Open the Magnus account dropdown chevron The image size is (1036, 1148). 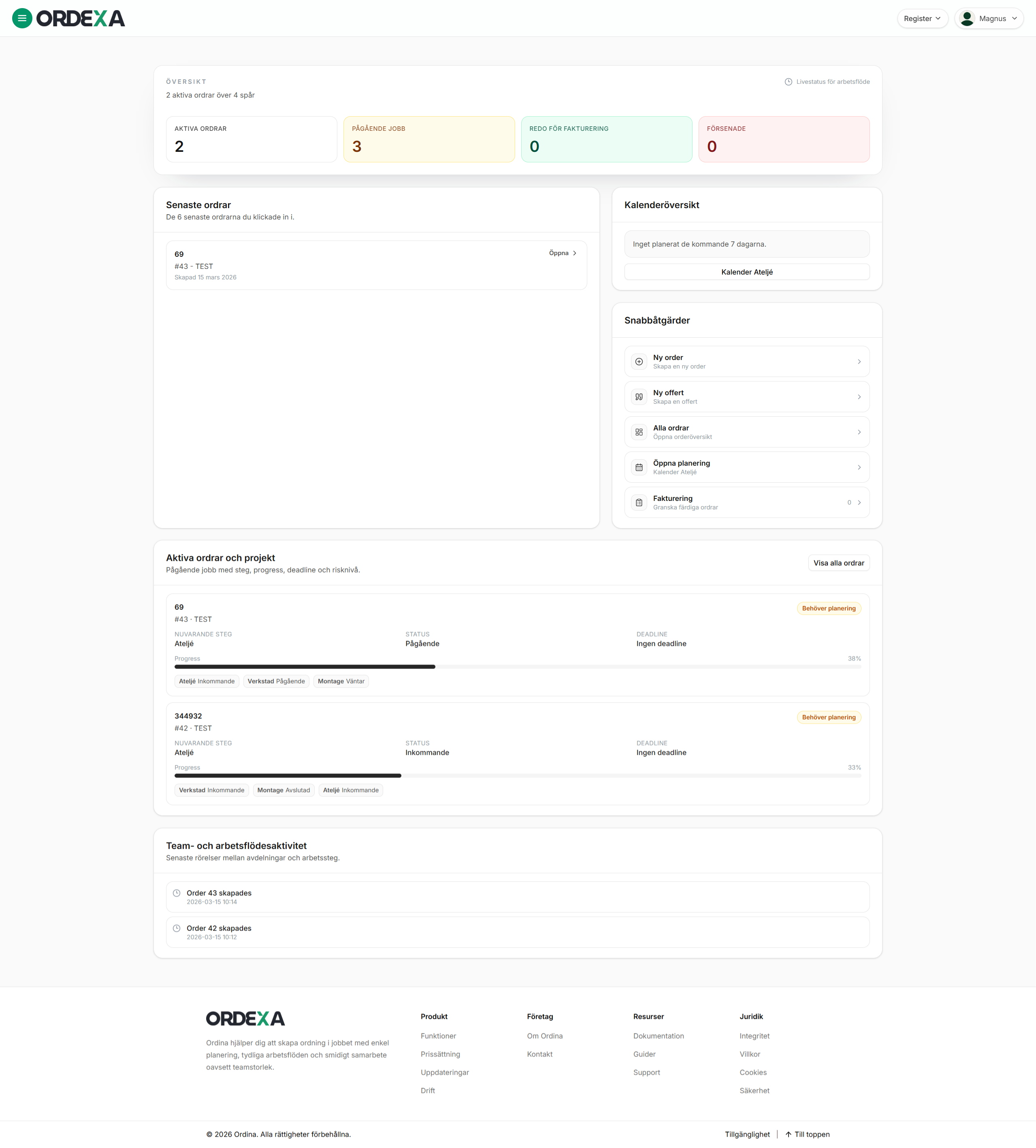click(1015, 18)
